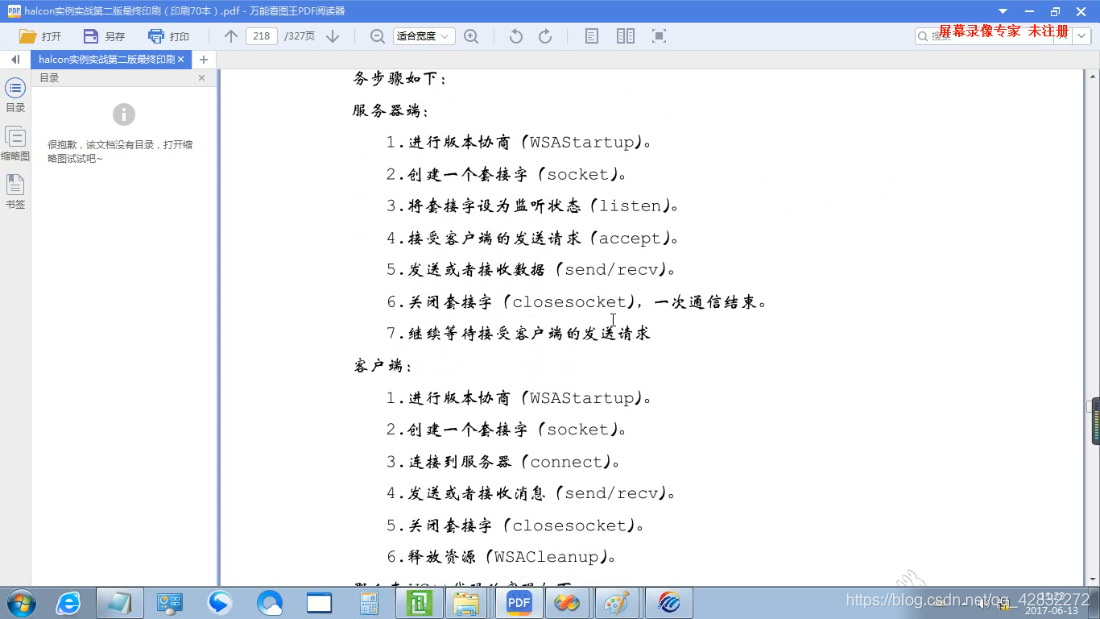This screenshot has height=619, width=1100.
Task: Expand the search options dropdown arrow
Action: click(x=1080, y=35)
